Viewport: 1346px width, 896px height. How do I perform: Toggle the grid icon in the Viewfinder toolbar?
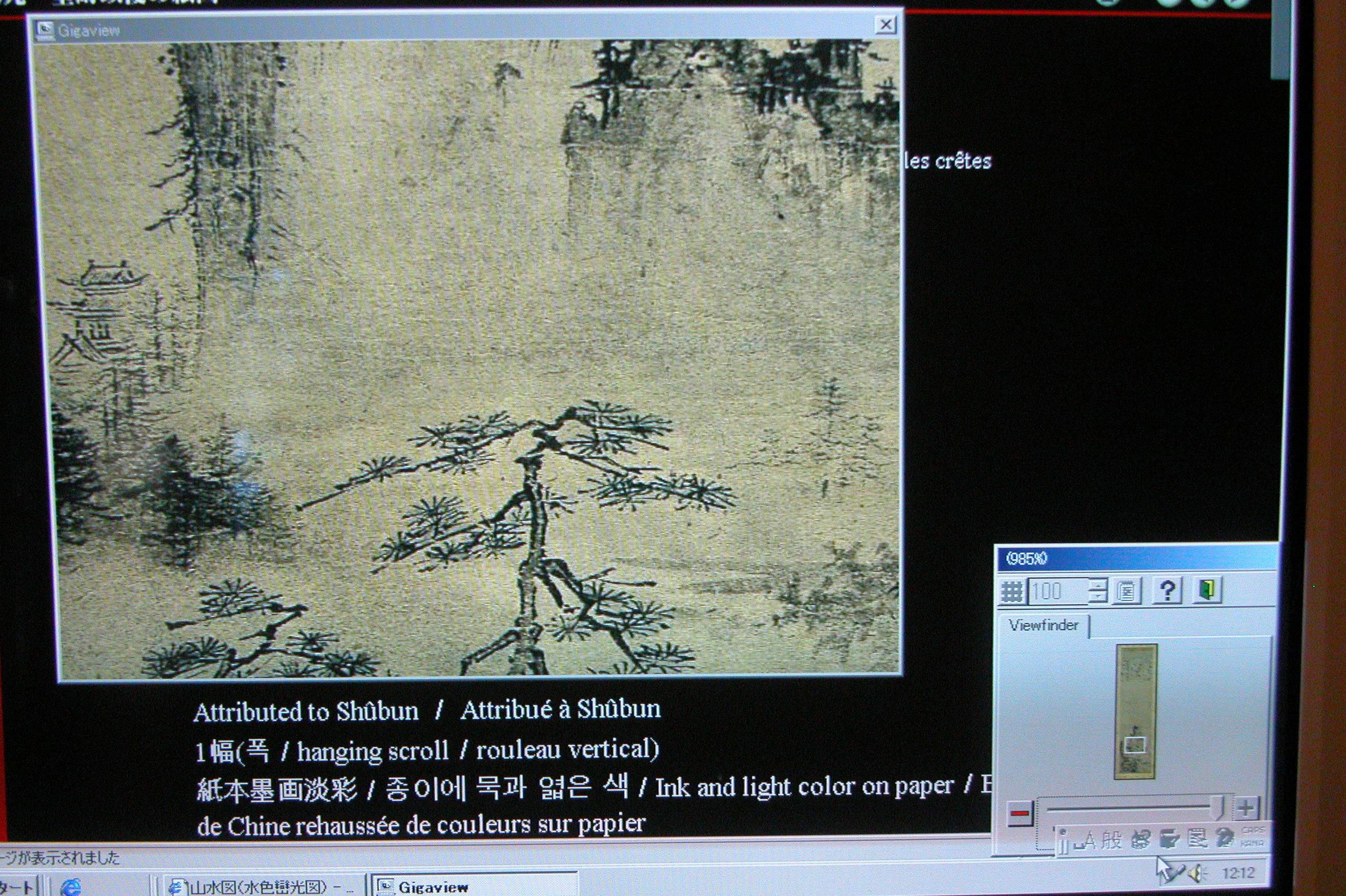click(1012, 591)
